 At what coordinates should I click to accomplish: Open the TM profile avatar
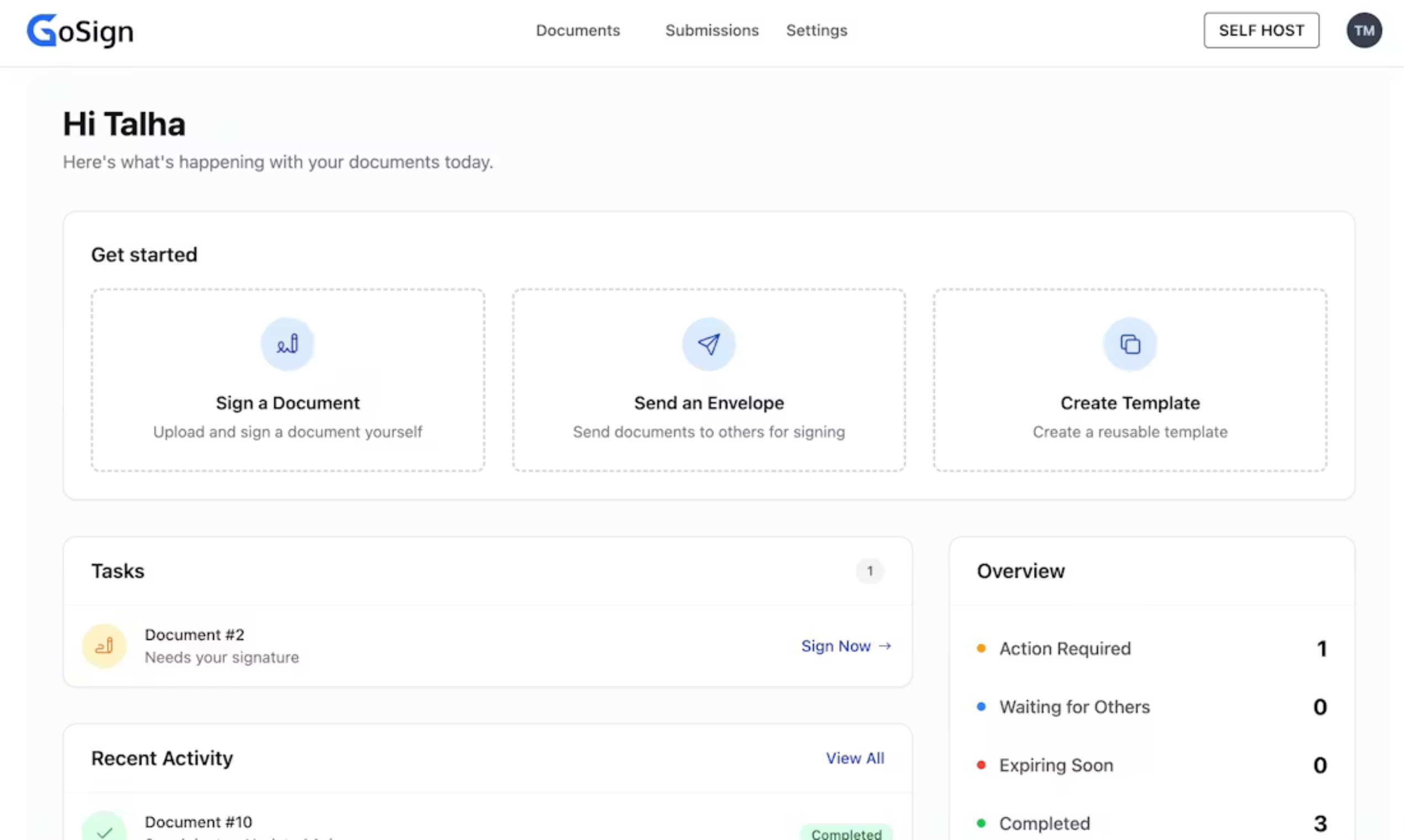click(x=1364, y=30)
